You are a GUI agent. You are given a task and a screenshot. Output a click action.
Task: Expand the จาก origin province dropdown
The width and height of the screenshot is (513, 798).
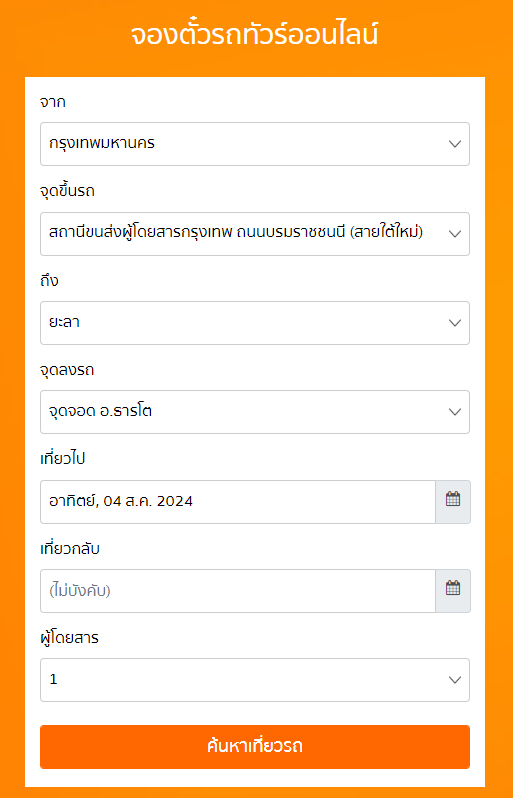click(x=255, y=144)
